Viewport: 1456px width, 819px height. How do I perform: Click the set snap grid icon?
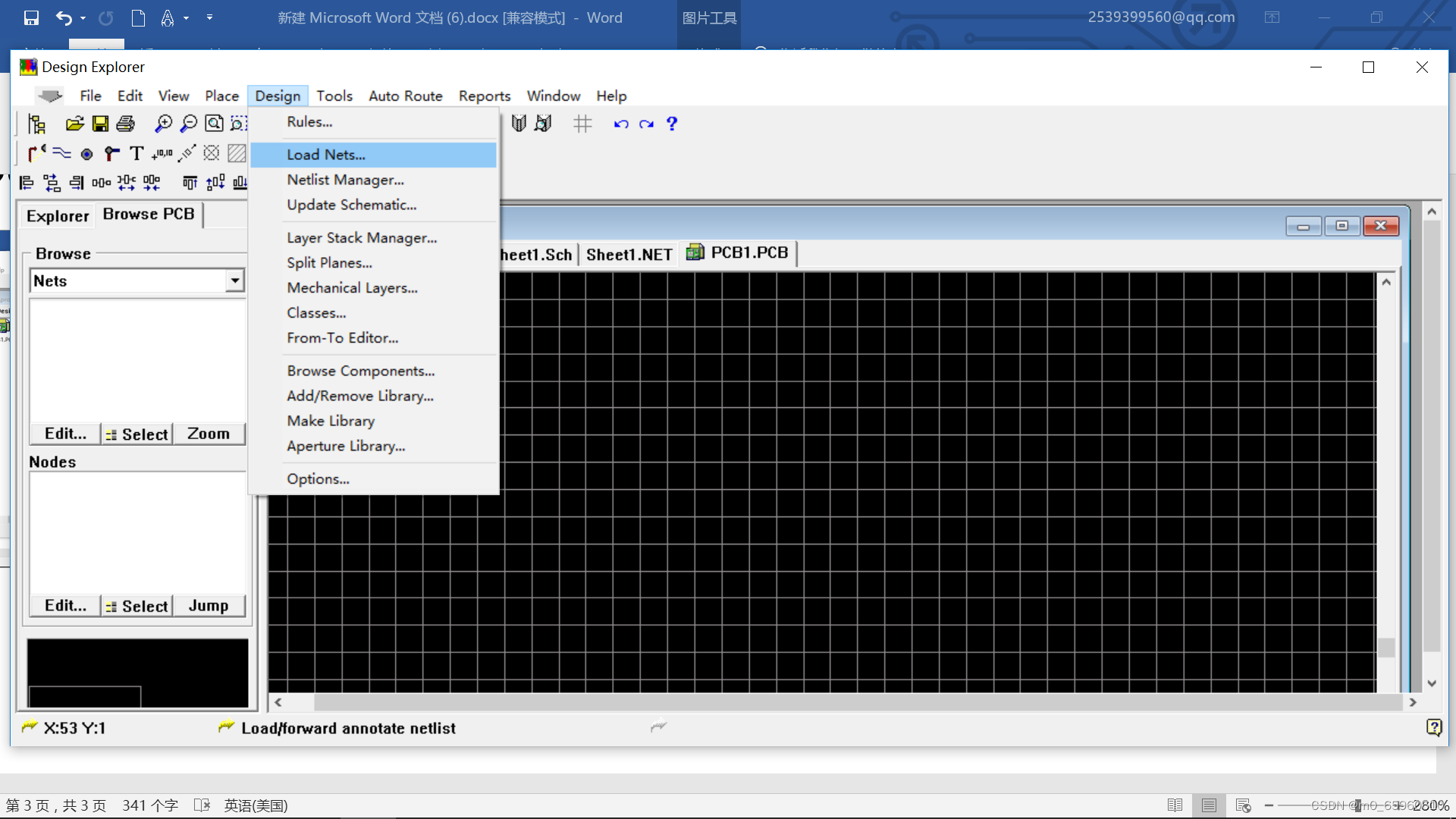582,124
